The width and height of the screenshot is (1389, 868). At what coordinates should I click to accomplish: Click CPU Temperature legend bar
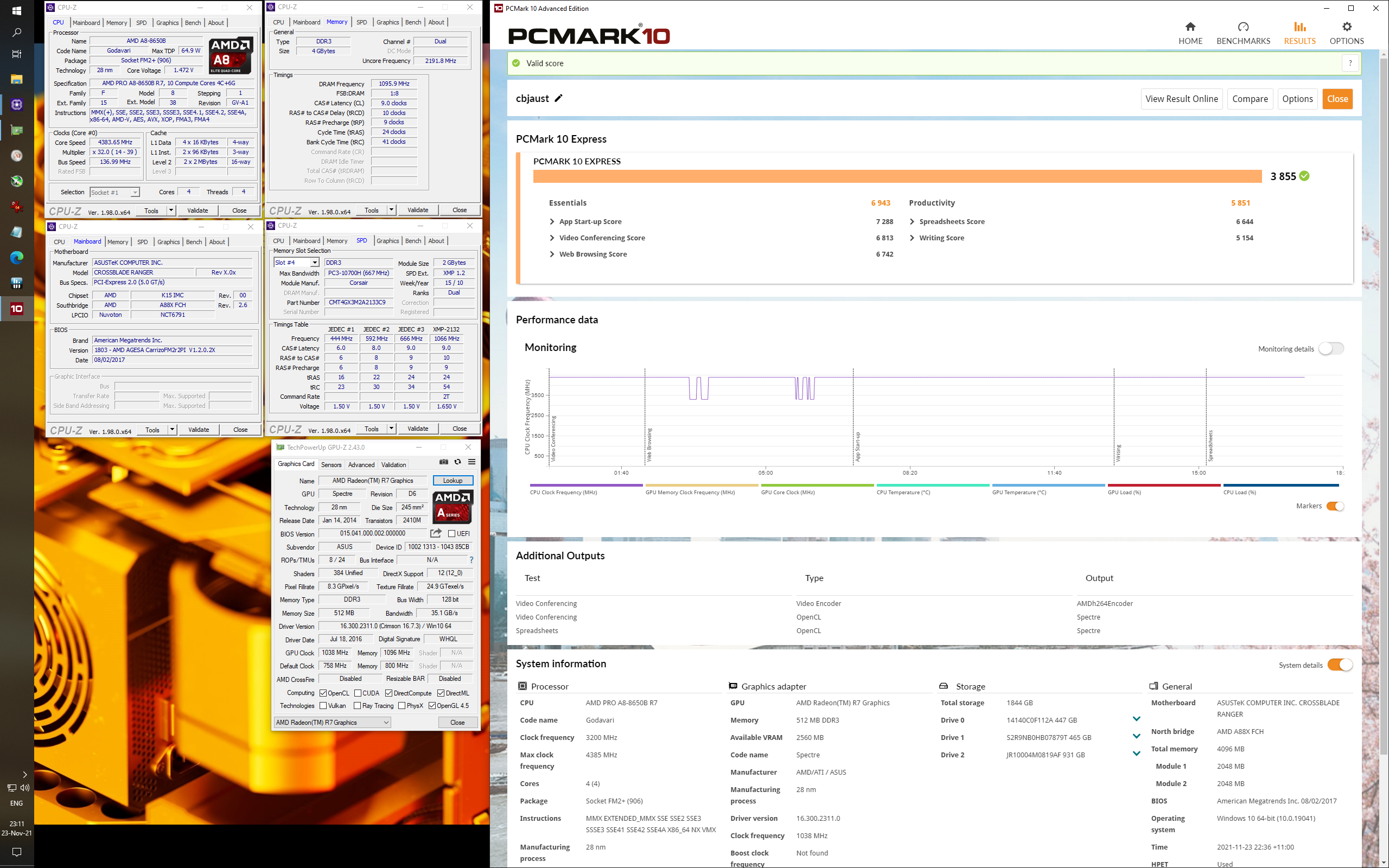pos(933,486)
